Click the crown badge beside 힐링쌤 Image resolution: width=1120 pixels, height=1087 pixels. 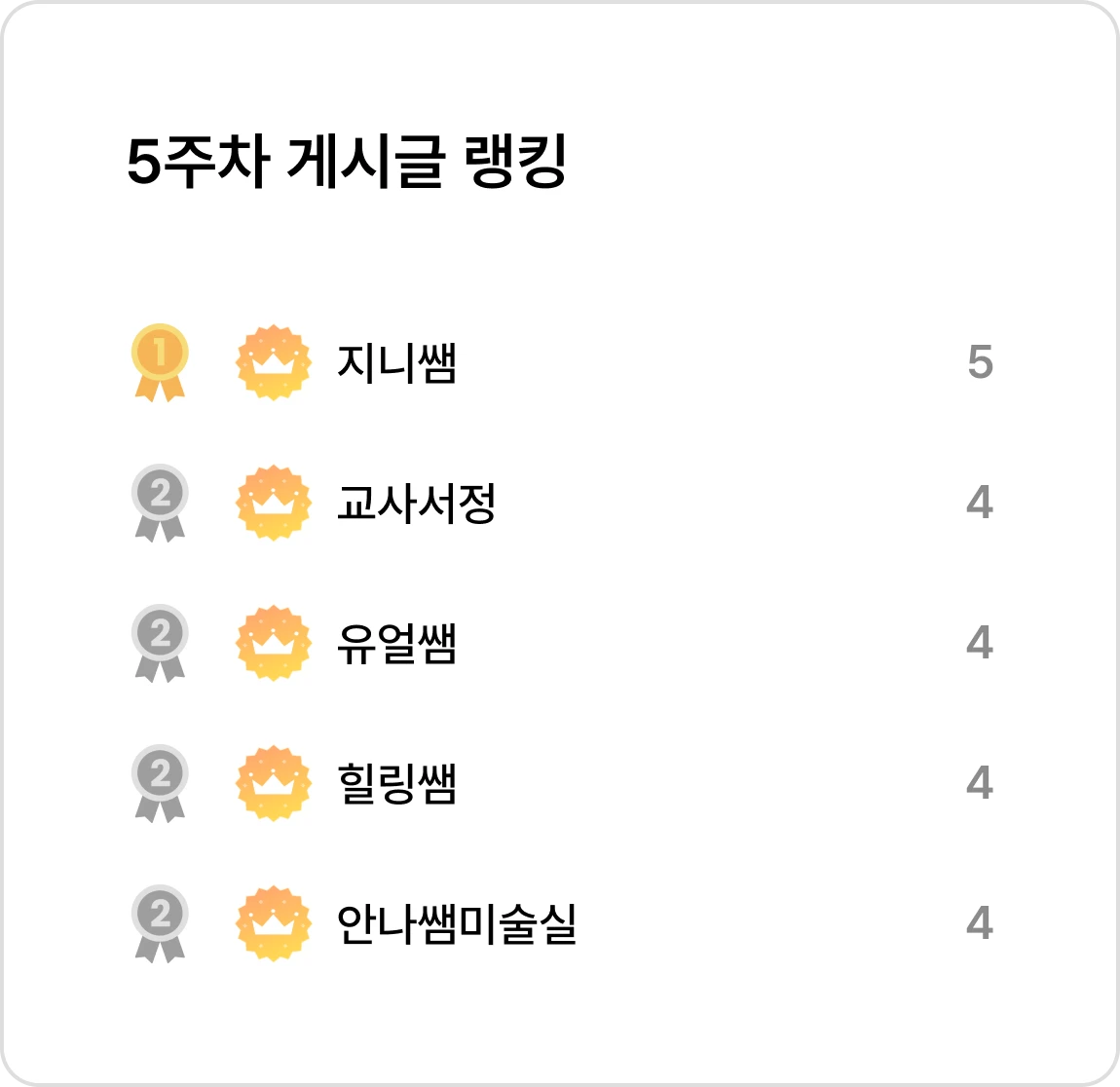pyautogui.click(x=274, y=783)
